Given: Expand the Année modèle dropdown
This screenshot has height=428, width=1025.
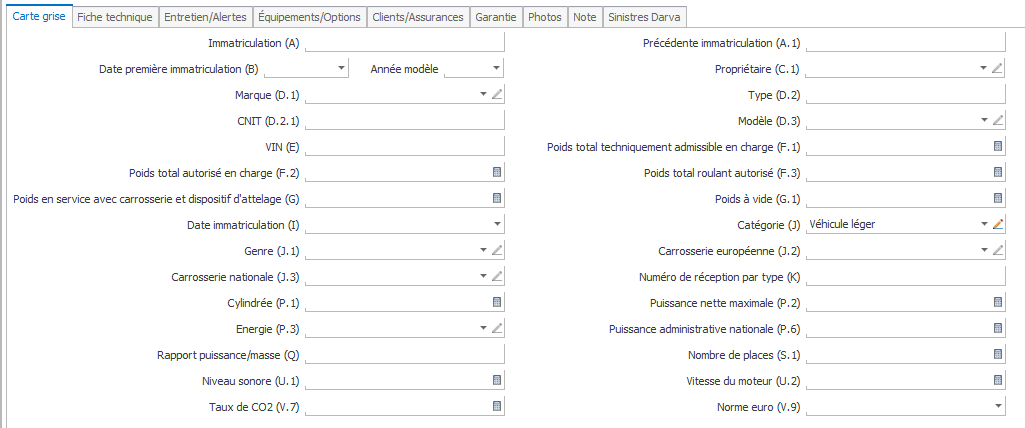Looking at the screenshot, I should click(x=496, y=69).
